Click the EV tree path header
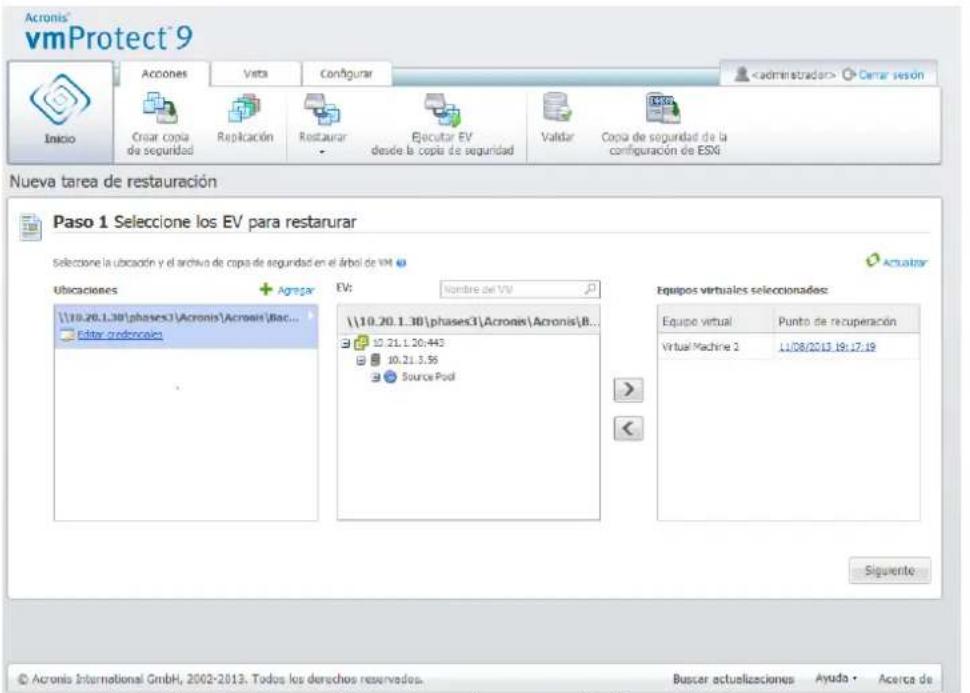 [468, 321]
